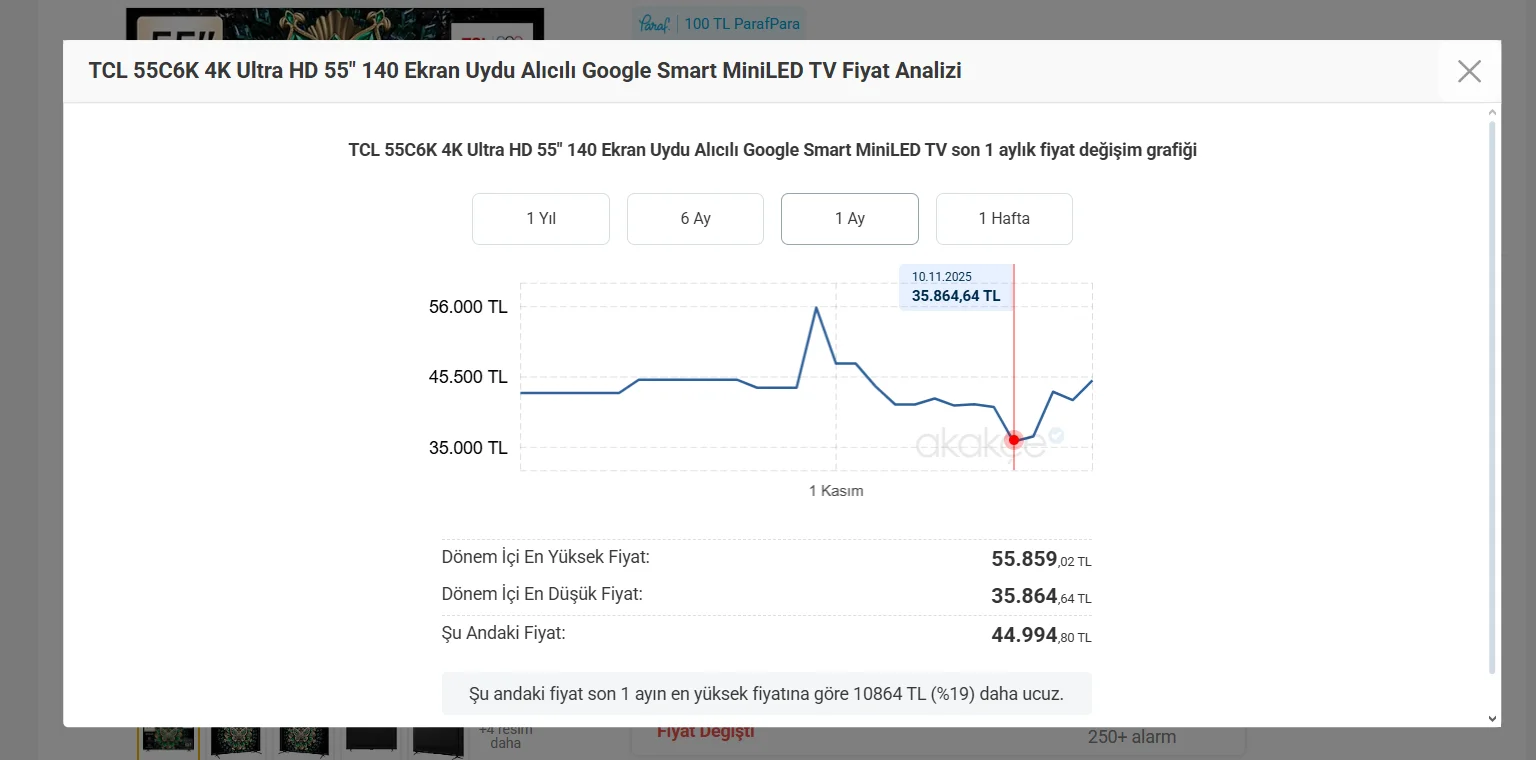Close the Fiyat Analizi dialog
Image resolution: width=1536 pixels, height=760 pixels.
click(x=1468, y=71)
